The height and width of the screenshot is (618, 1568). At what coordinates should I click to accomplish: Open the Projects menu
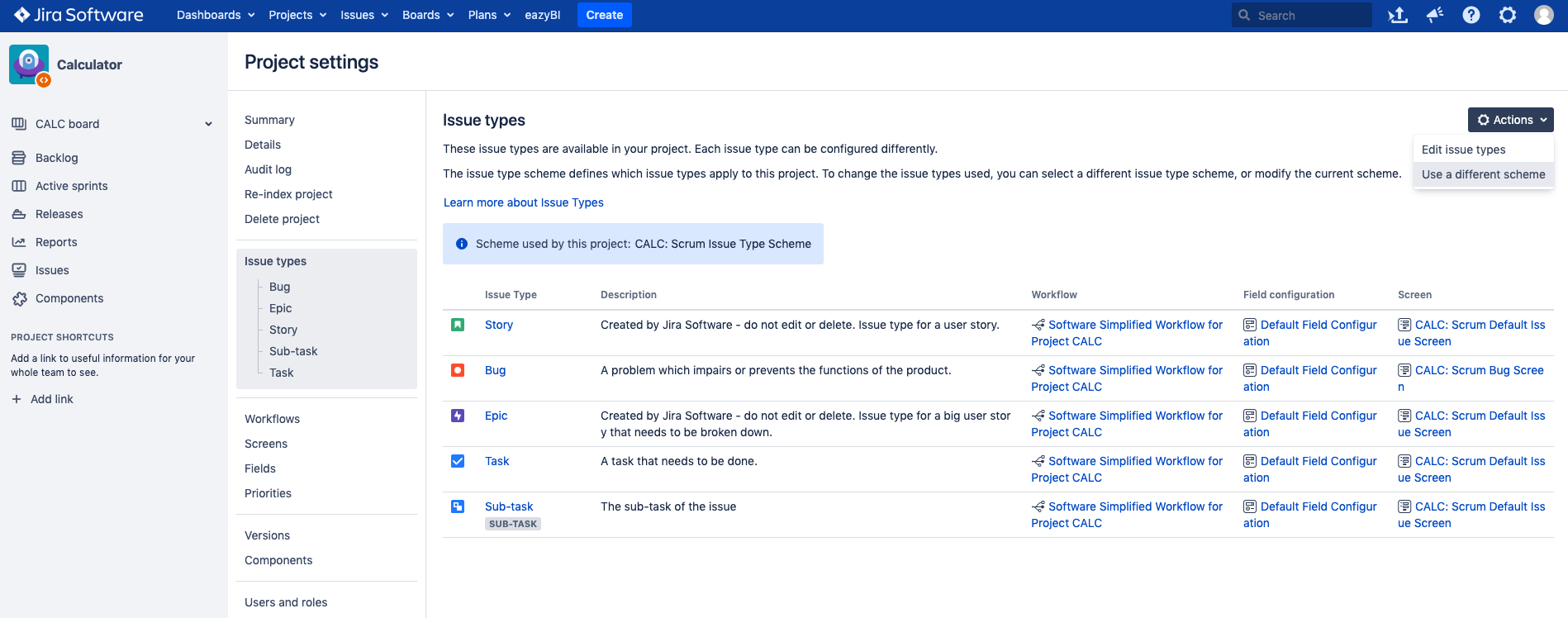[x=297, y=15]
